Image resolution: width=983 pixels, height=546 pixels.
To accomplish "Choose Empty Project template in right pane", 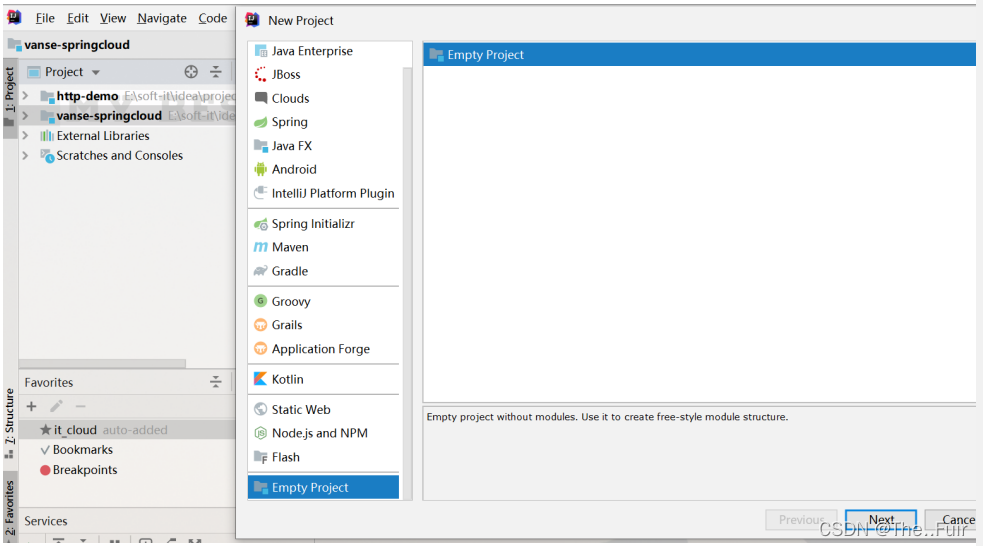I will [x=699, y=55].
